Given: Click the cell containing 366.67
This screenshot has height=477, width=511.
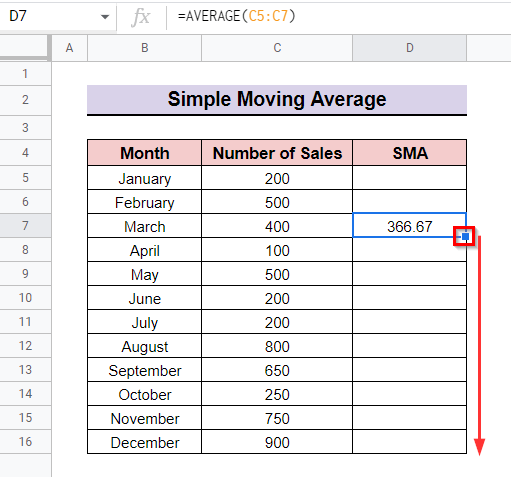Looking at the screenshot, I should click(409, 226).
